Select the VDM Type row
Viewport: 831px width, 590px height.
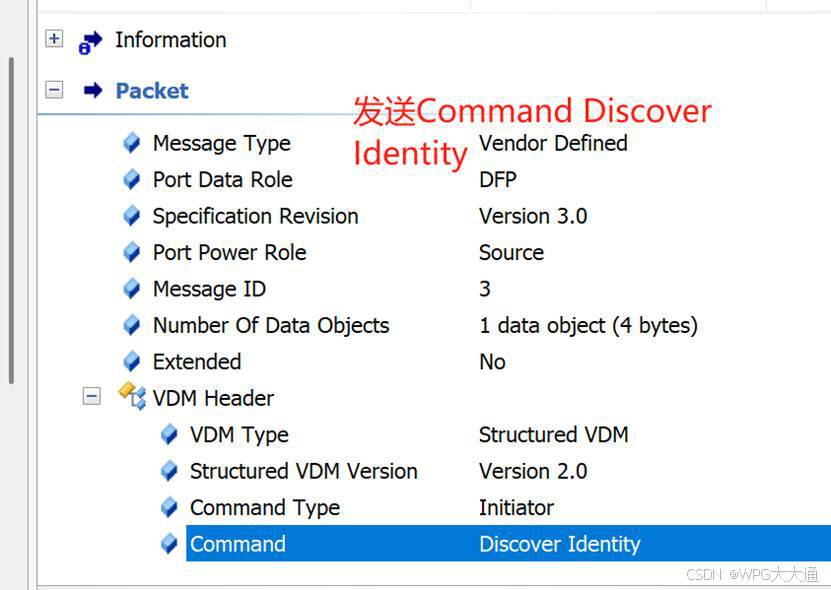(238, 434)
